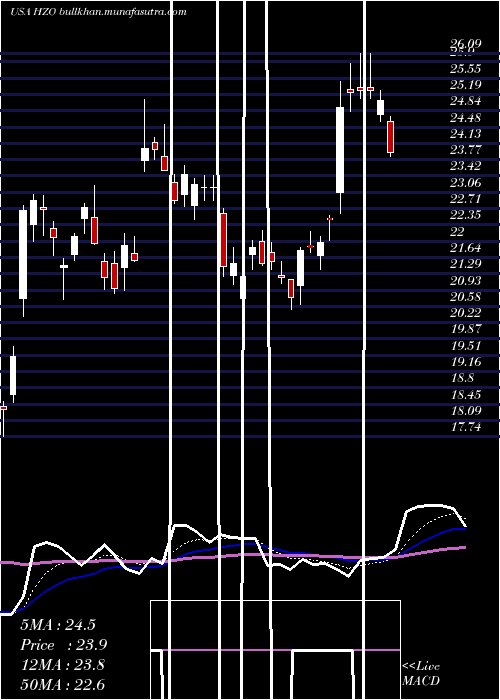Click the 24.84 price axis label
Screen dimensions: 500x700
tap(465, 101)
